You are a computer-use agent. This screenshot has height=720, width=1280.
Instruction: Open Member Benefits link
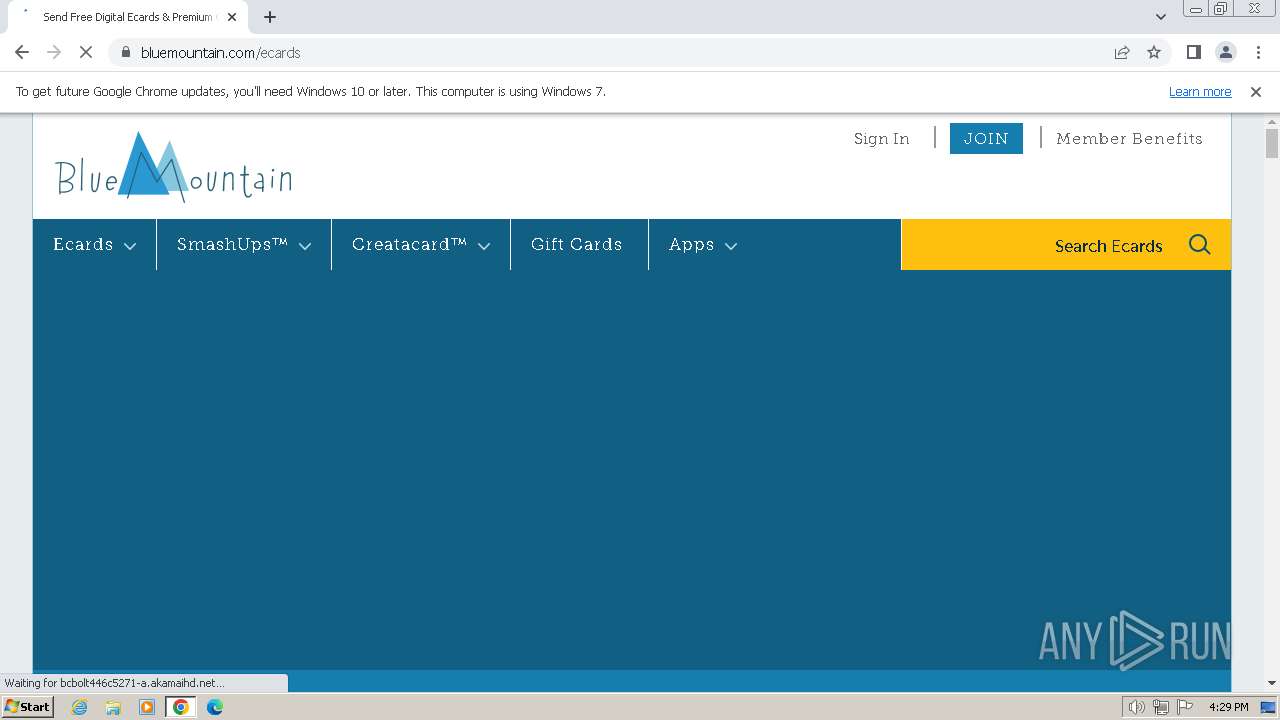(x=1129, y=138)
